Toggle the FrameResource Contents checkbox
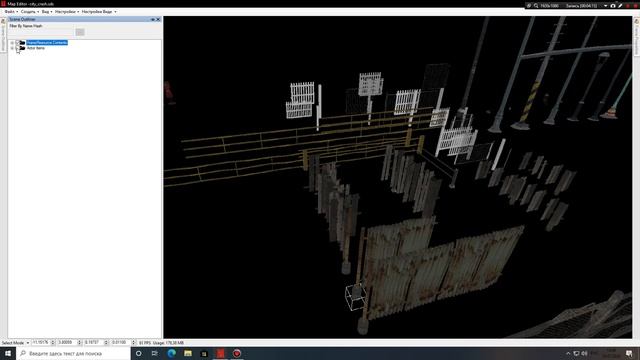The image size is (640, 360). coord(17,42)
